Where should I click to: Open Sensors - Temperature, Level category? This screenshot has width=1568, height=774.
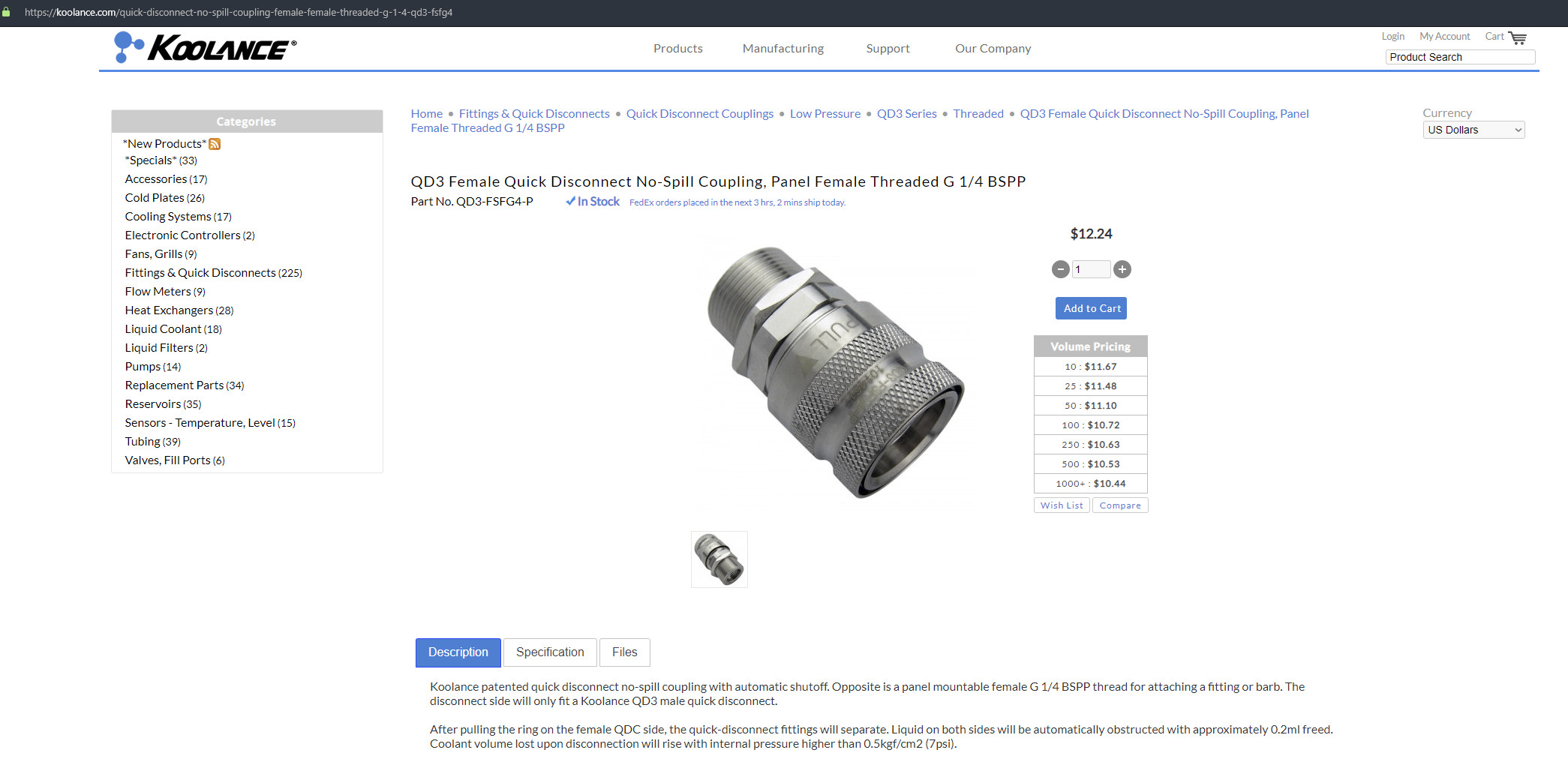(x=210, y=423)
